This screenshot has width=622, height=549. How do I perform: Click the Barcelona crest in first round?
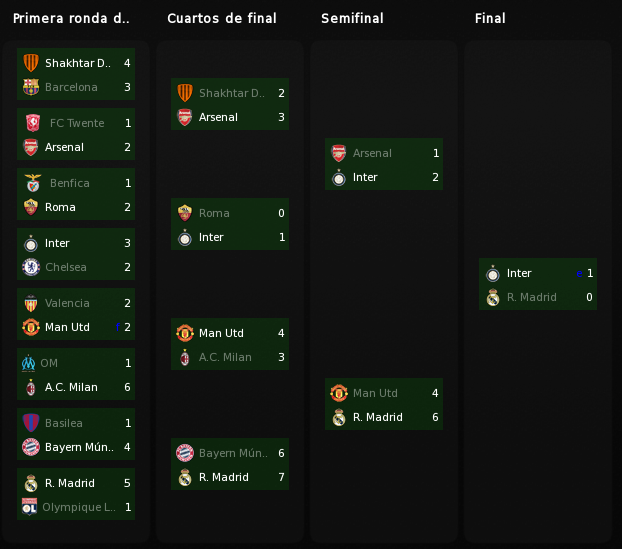click(x=31, y=87)
